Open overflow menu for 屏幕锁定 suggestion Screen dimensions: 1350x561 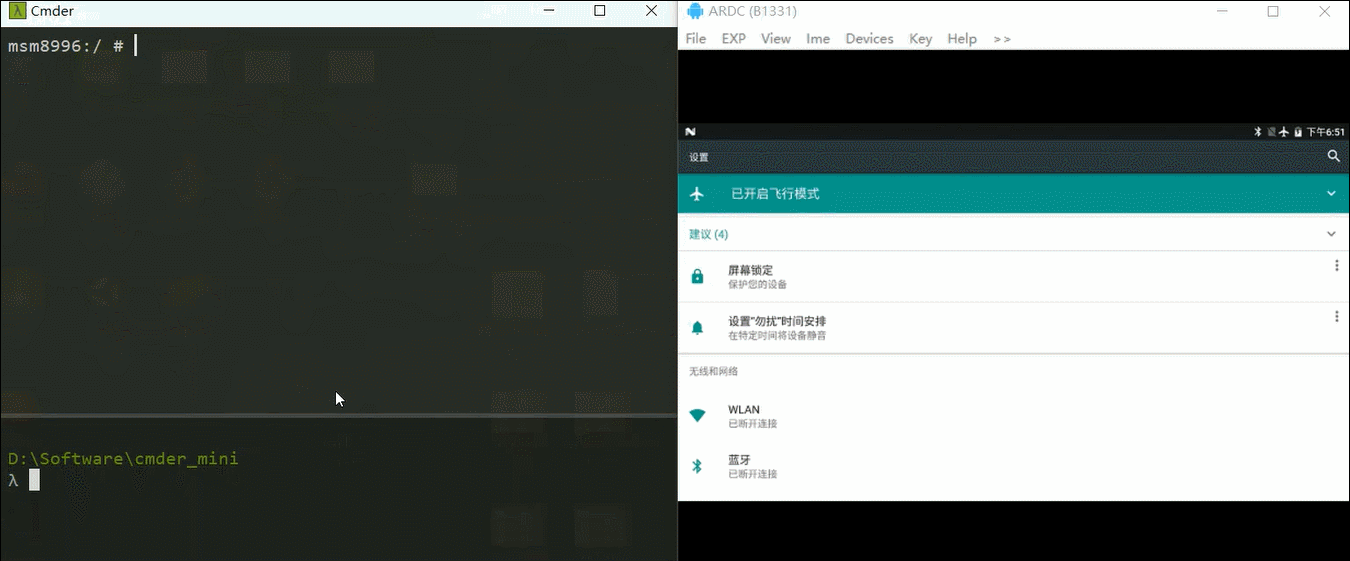pos(1336,265)
